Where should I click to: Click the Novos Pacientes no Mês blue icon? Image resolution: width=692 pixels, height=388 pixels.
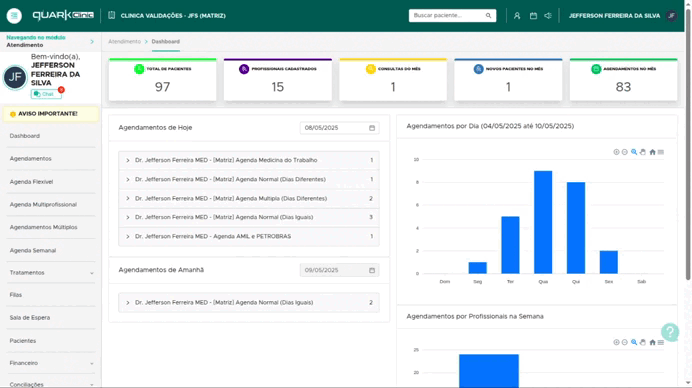(x=478, y=69)
